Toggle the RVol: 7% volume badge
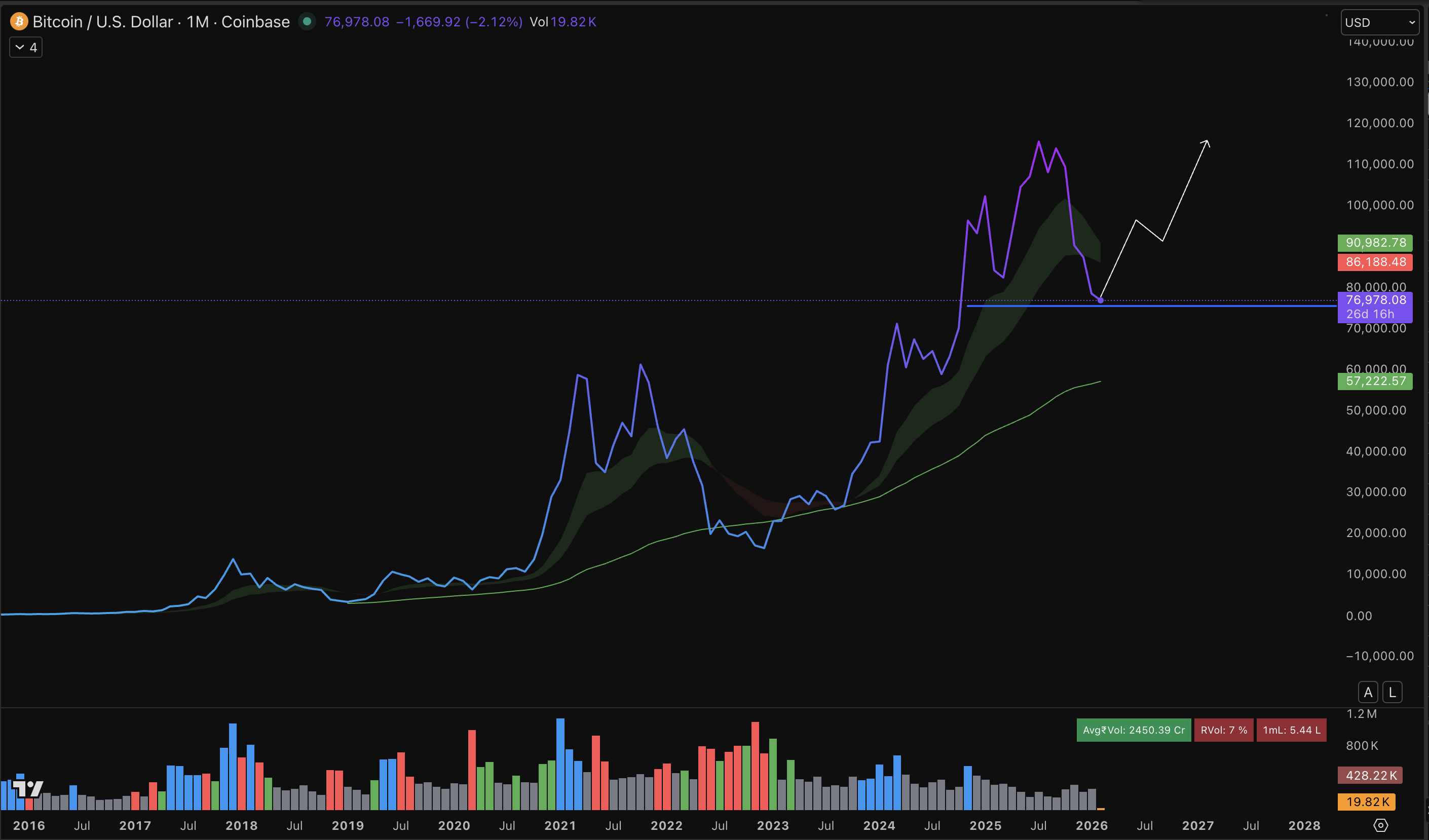 point(1224,730)
